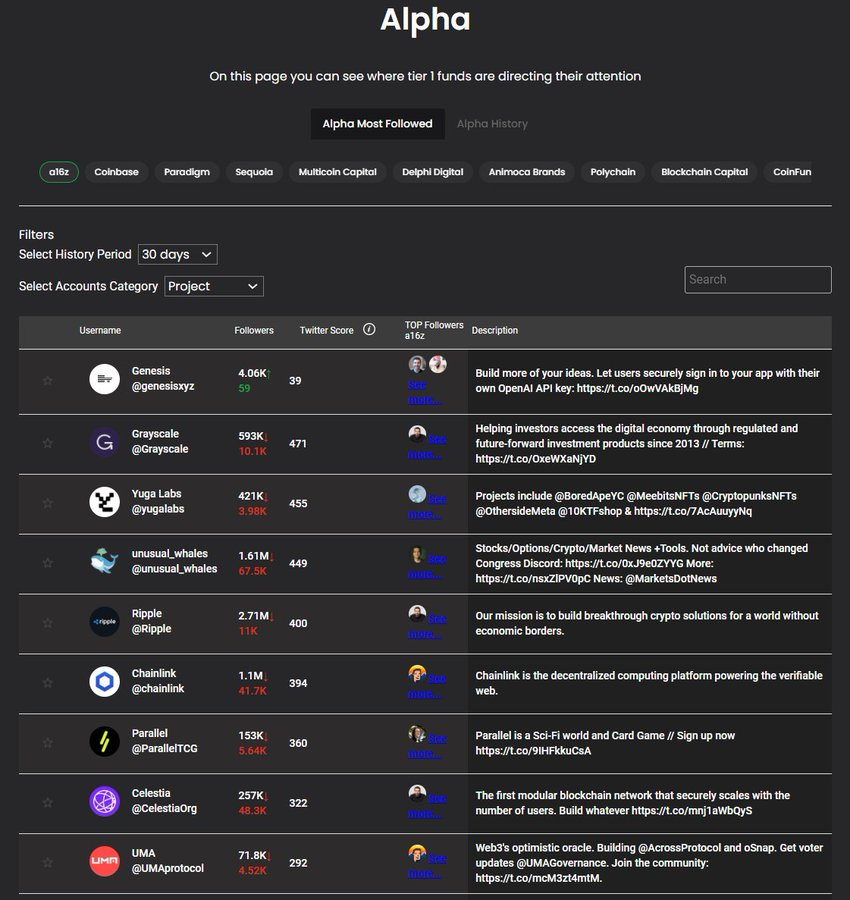
Task: Click top follower avatar in UMA row
Action: pyautogui.click(x=417, y=853)
